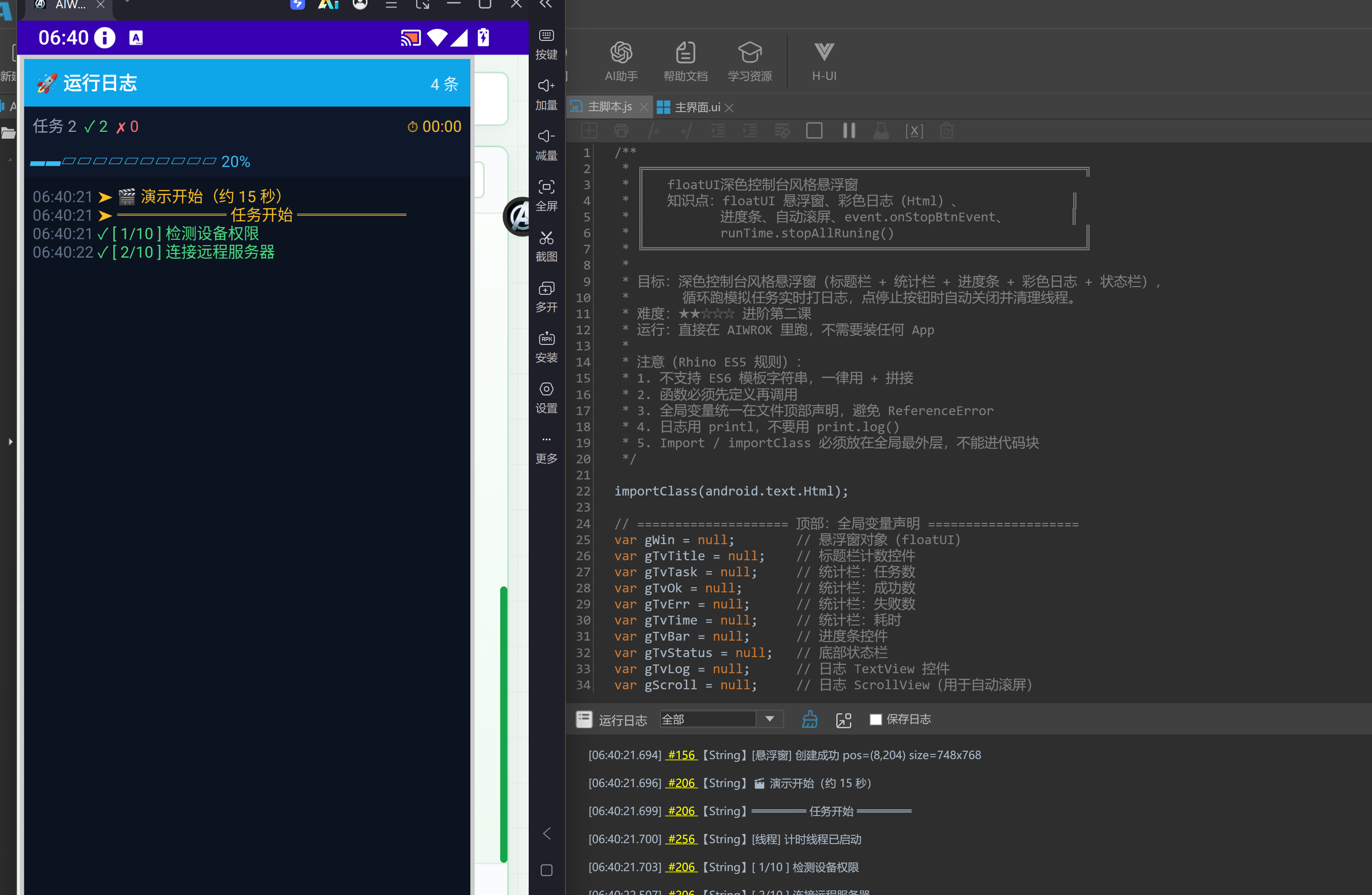Collapse emulator sidebar with double chevron
The height and width of the screenshot is (895, 1372).
545,5
